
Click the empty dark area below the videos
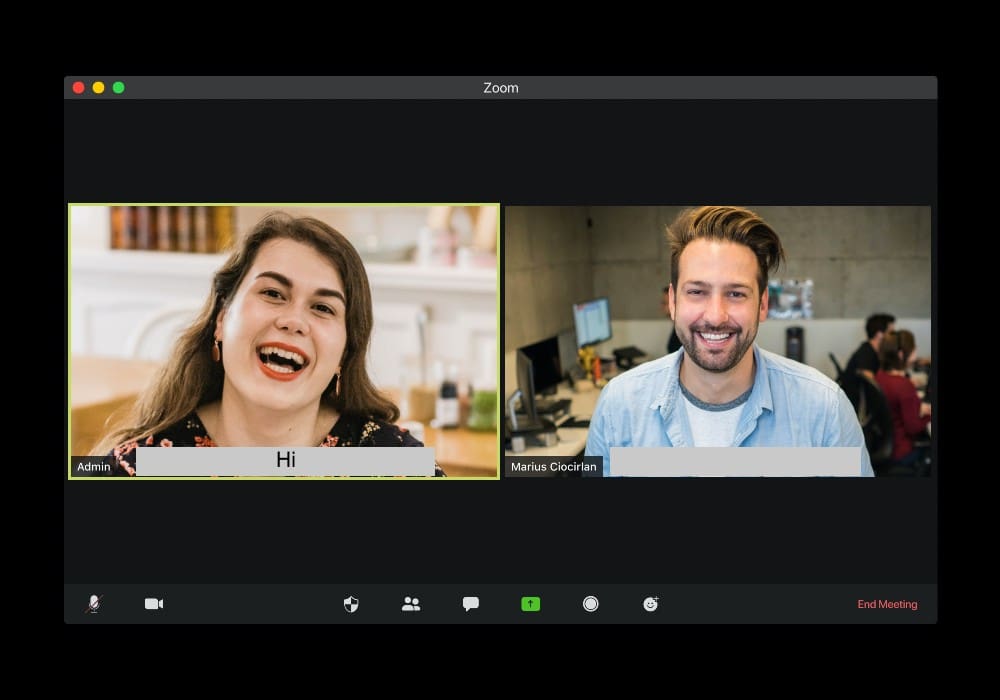(500, 530)
